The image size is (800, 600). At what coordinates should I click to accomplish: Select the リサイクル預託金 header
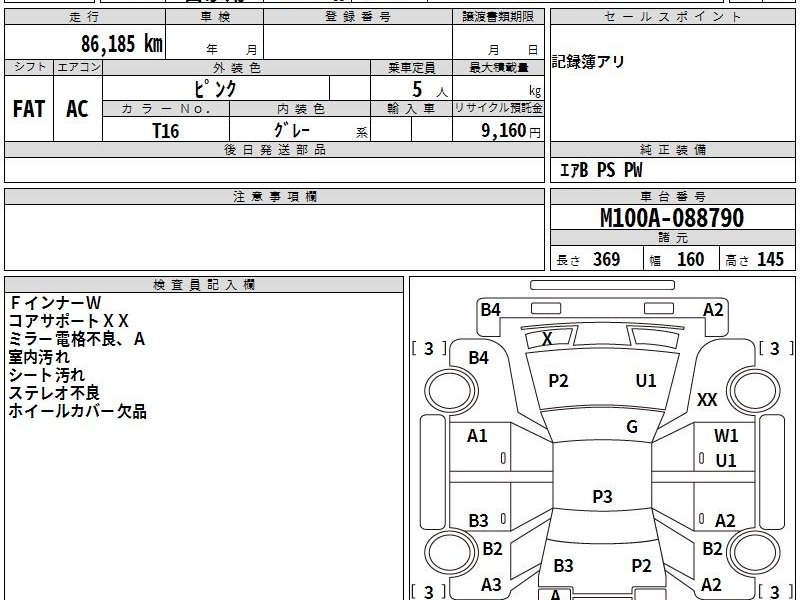point(498,108)
